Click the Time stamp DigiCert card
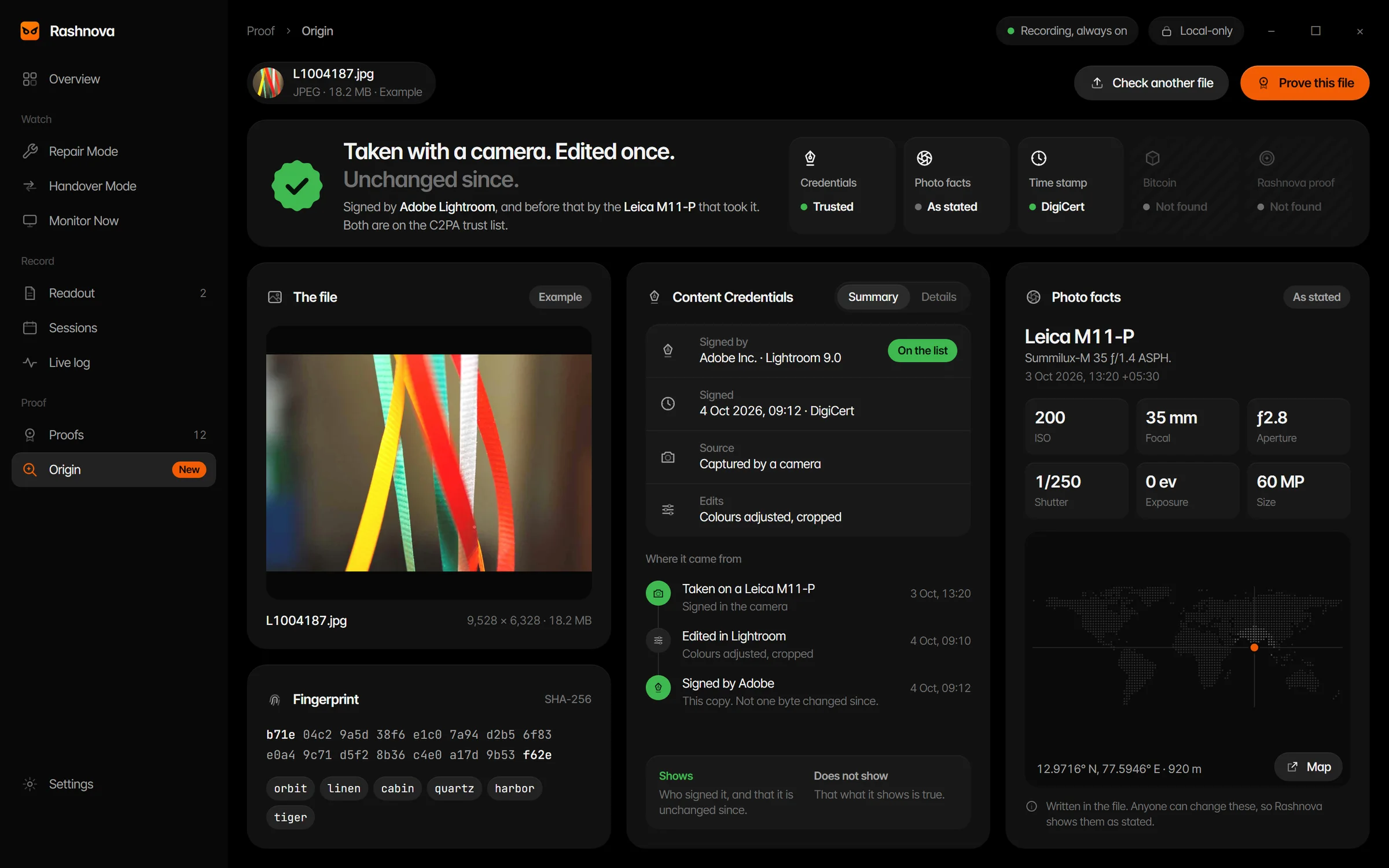The width and height of the screenshot is (1389, 868). (x=1071, y=185)
